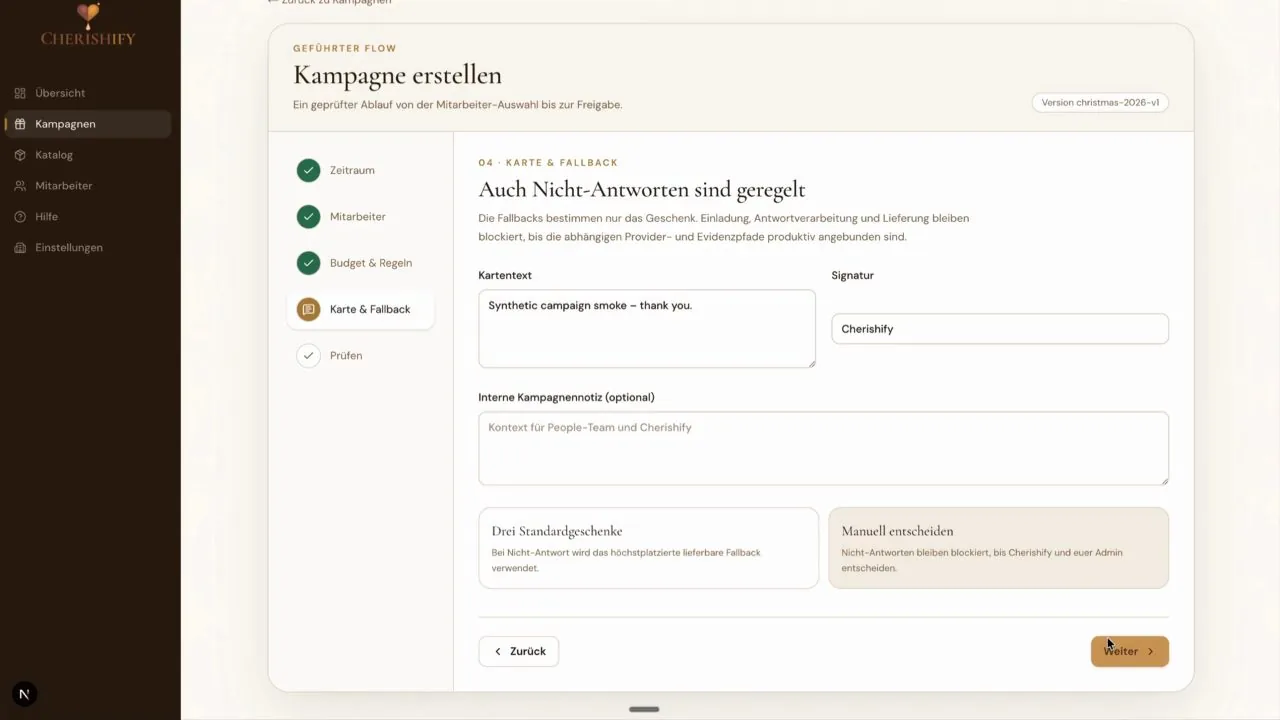1280x720 pixels.
Task: Focus the Signatur input field
Action: click(x=999, y=329)
